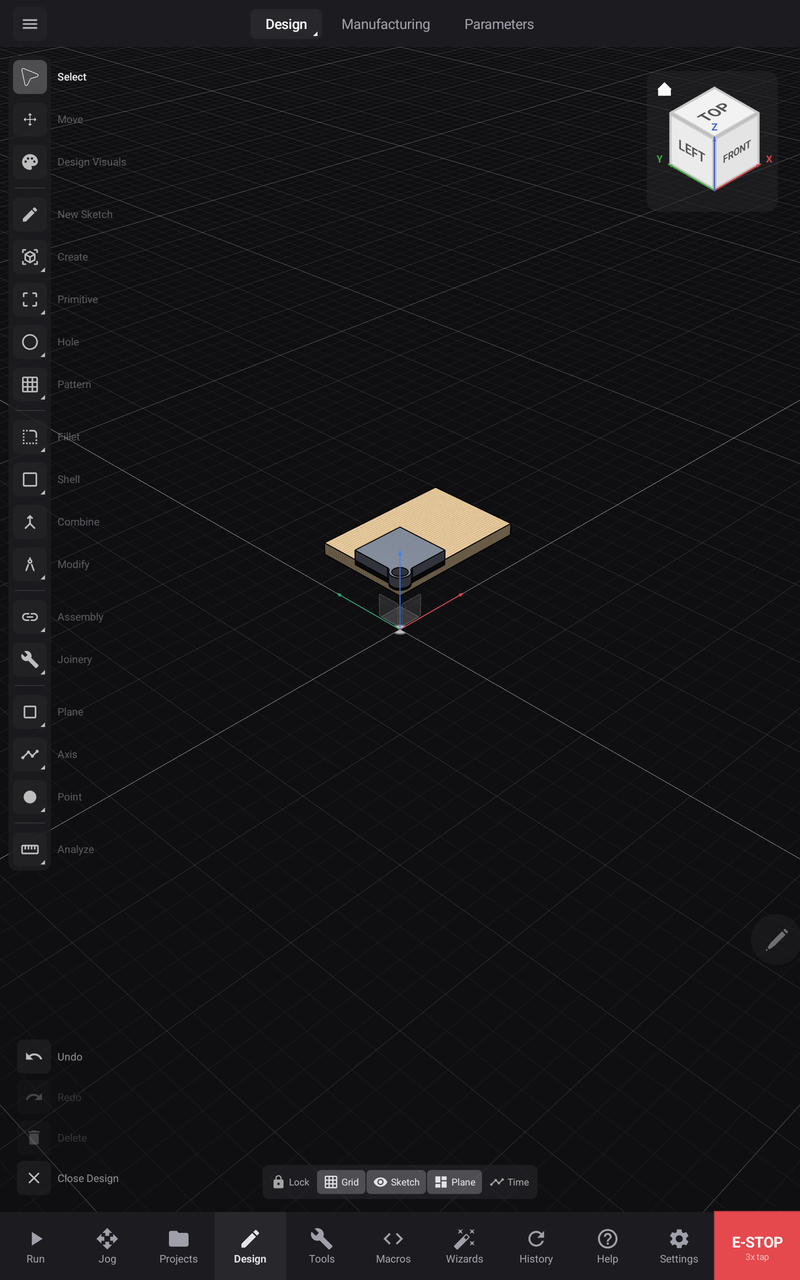Select the Fillet tool
Image resolution: width=800 pixels, height=1280 pixels.
pyautogui.click(x=30, y=437)
